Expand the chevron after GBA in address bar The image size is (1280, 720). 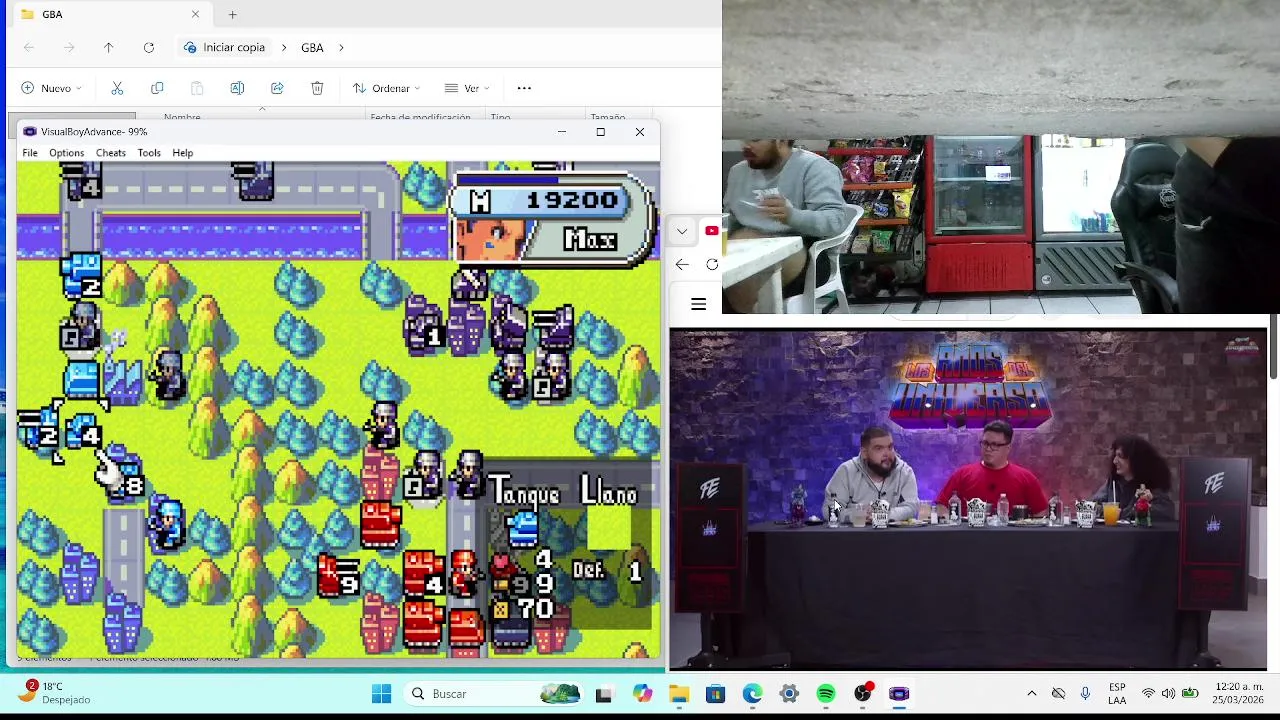point(341,47)
